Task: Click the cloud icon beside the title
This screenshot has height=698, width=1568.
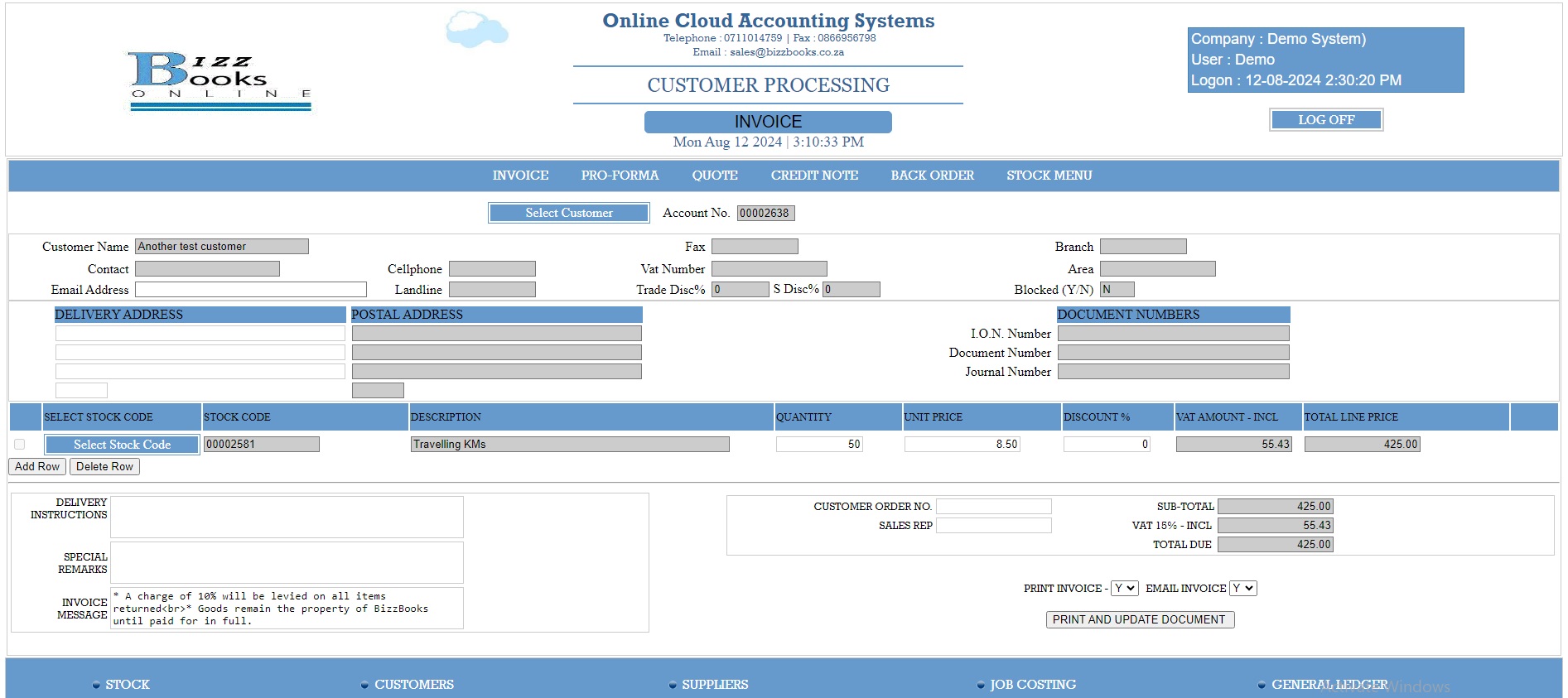Action: [x=476, y=30]
